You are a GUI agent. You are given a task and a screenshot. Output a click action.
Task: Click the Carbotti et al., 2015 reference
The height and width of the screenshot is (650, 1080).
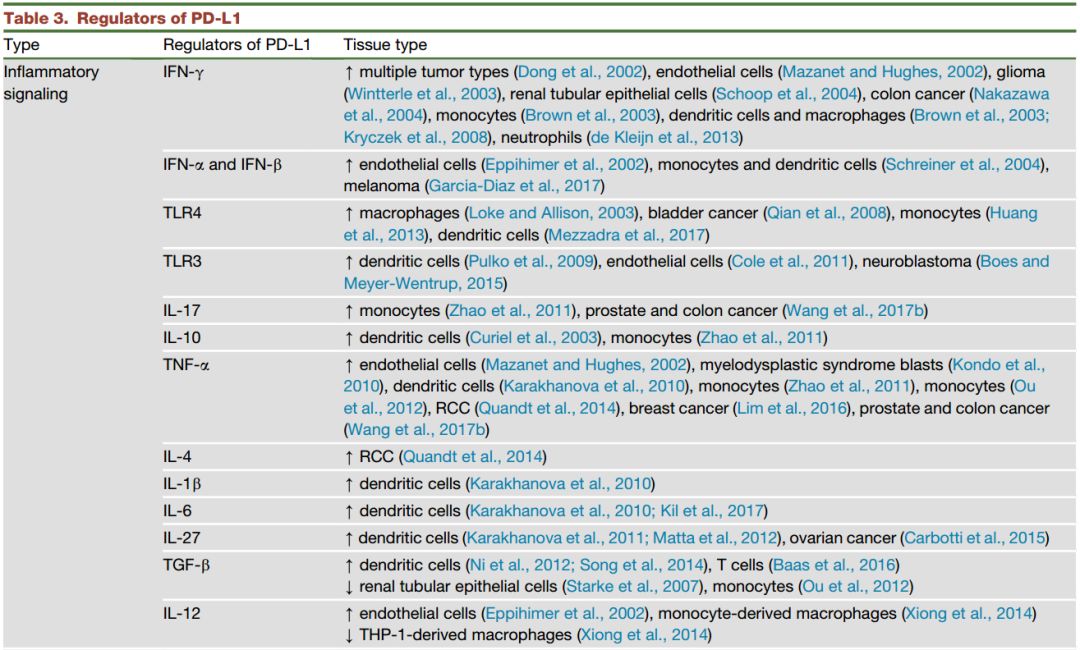point(974,538)
